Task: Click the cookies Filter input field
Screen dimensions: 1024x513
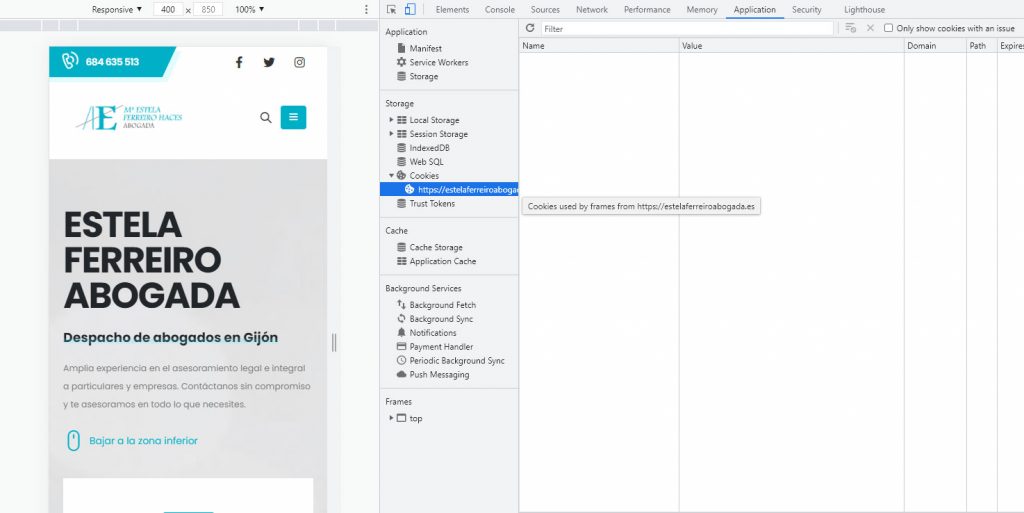Action: [x=687, y=29]
